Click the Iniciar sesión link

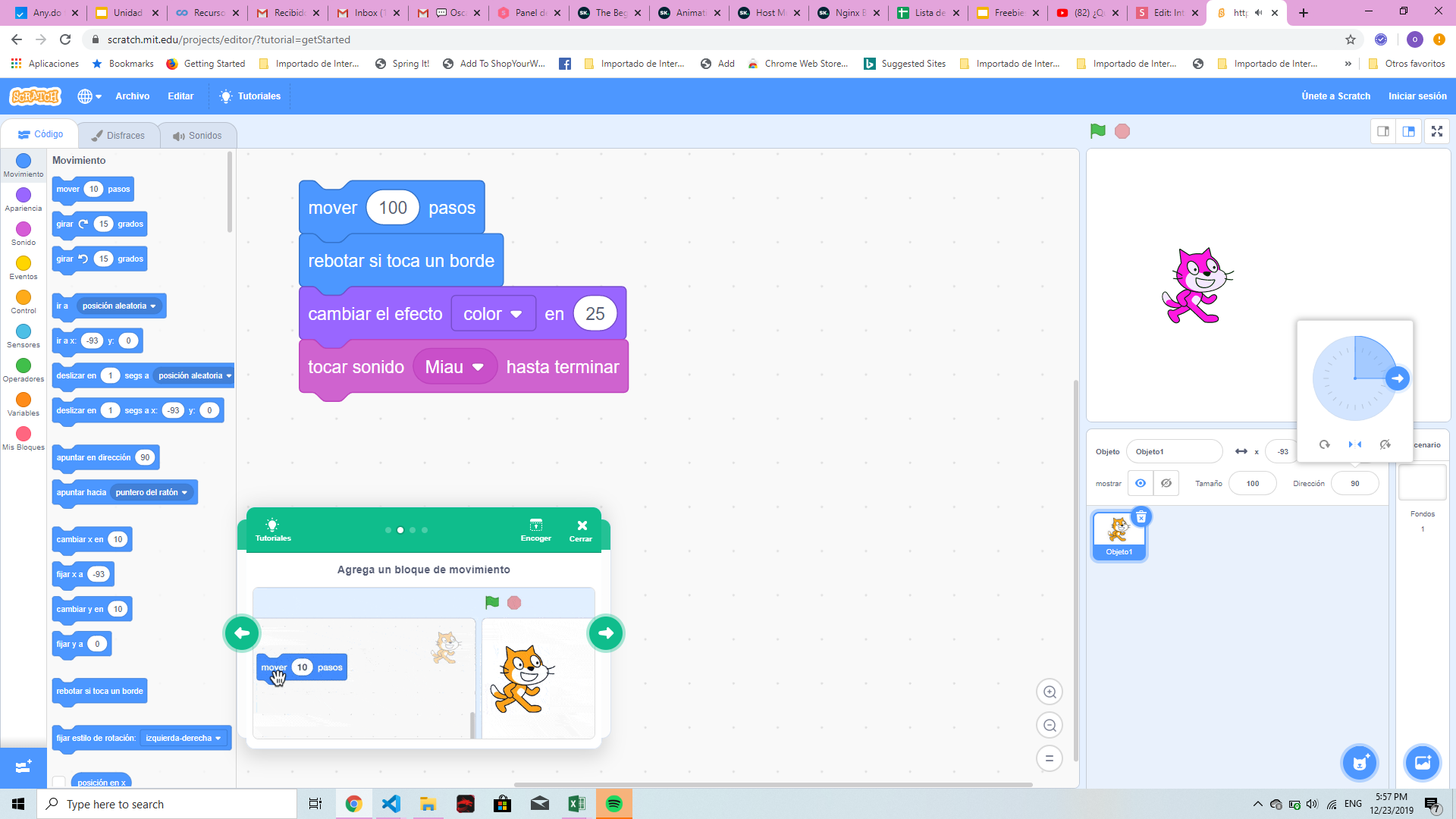coord(1417,96)
